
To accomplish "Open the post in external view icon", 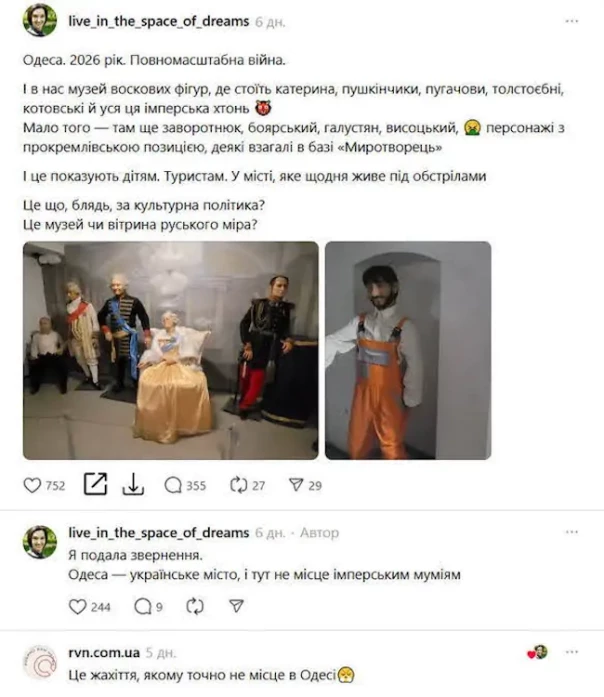I will 96,484.
